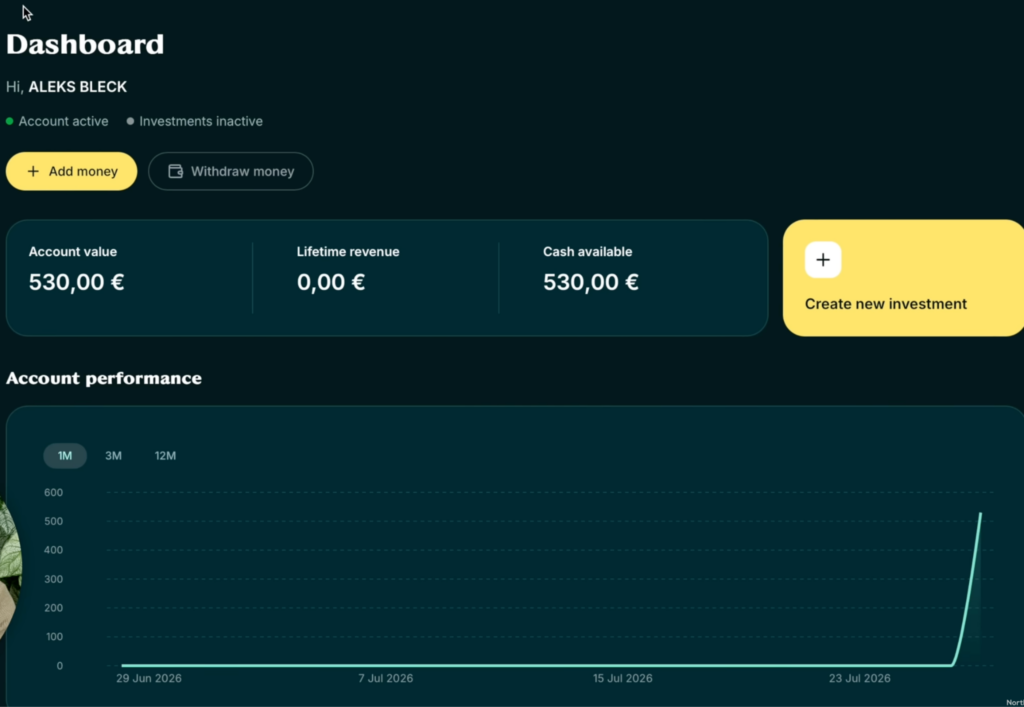
Task: Switch the chart to the 12M range
Action: point(165,456)
